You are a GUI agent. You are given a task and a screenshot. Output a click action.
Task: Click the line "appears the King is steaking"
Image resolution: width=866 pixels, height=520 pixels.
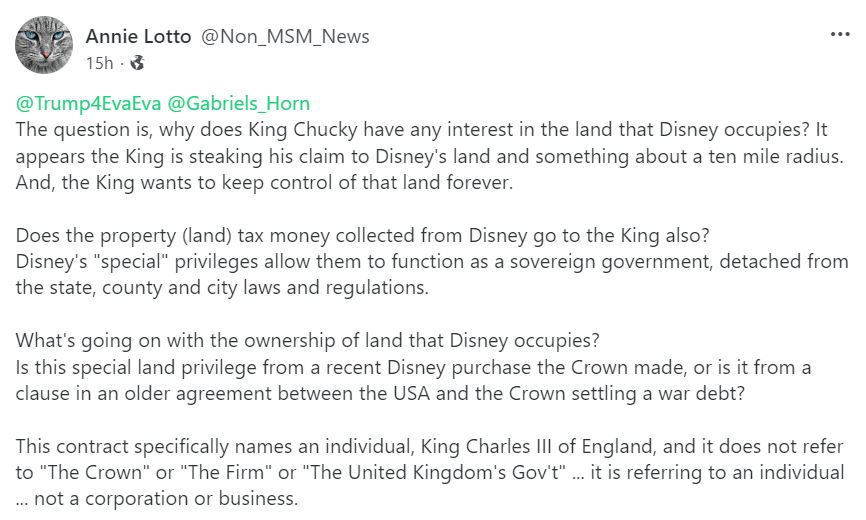pyautogui.click(x=429, y=156)
